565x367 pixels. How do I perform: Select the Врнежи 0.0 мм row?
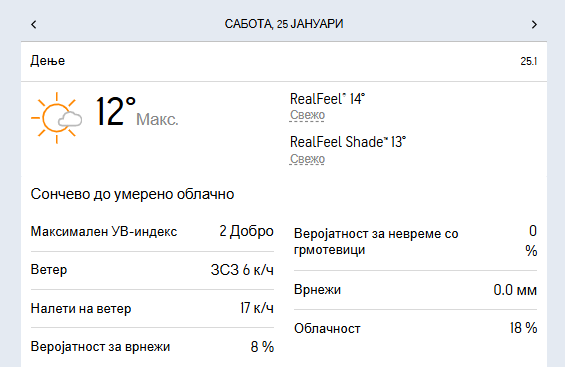(x=415, y=290)
